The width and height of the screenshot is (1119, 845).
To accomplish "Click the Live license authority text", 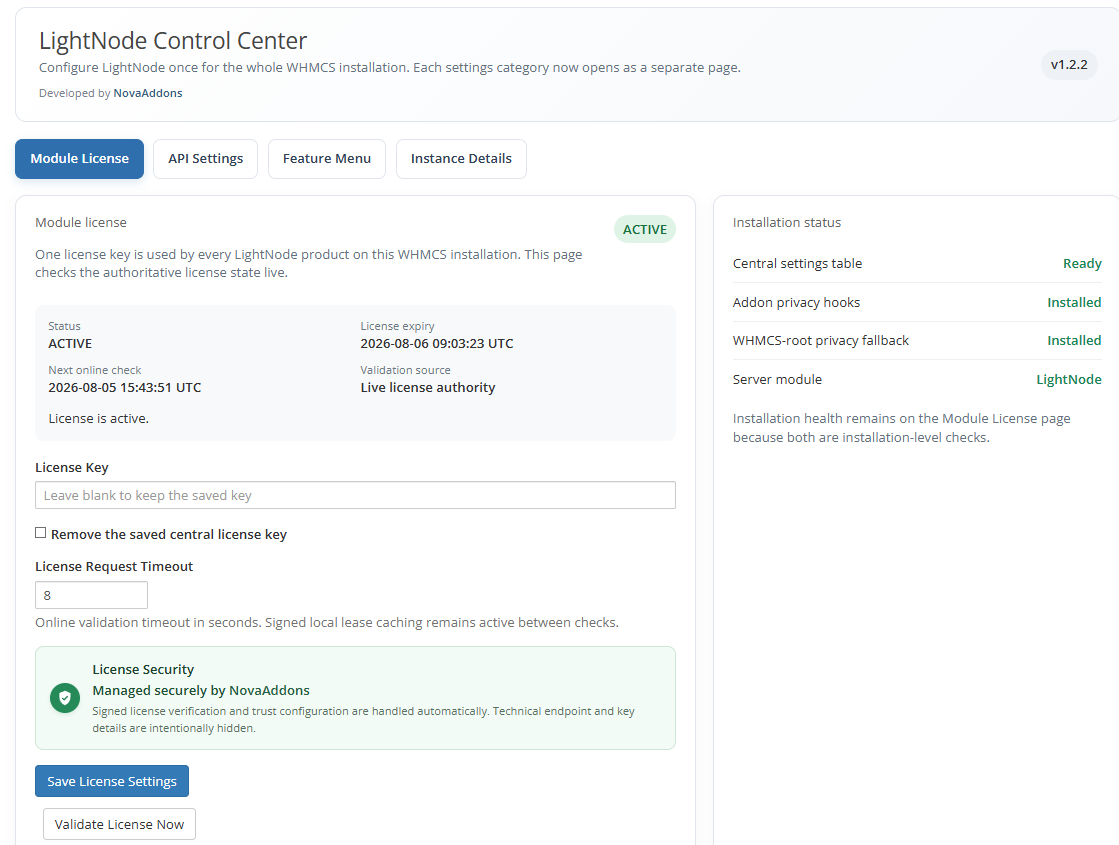I will coord(427,388).
